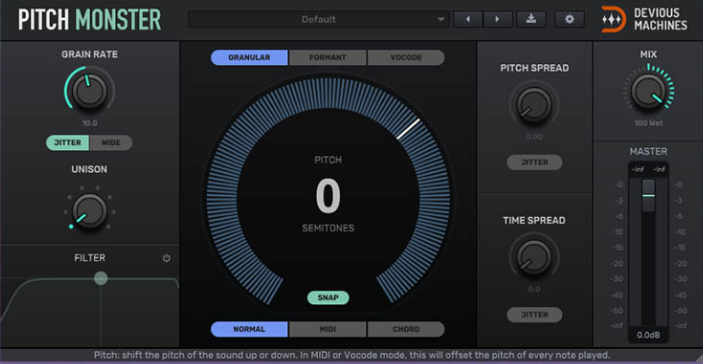Viewport: 703px width, 364px height.
Task: Switch to Chord pitch mode
Action: pos(406,329)
